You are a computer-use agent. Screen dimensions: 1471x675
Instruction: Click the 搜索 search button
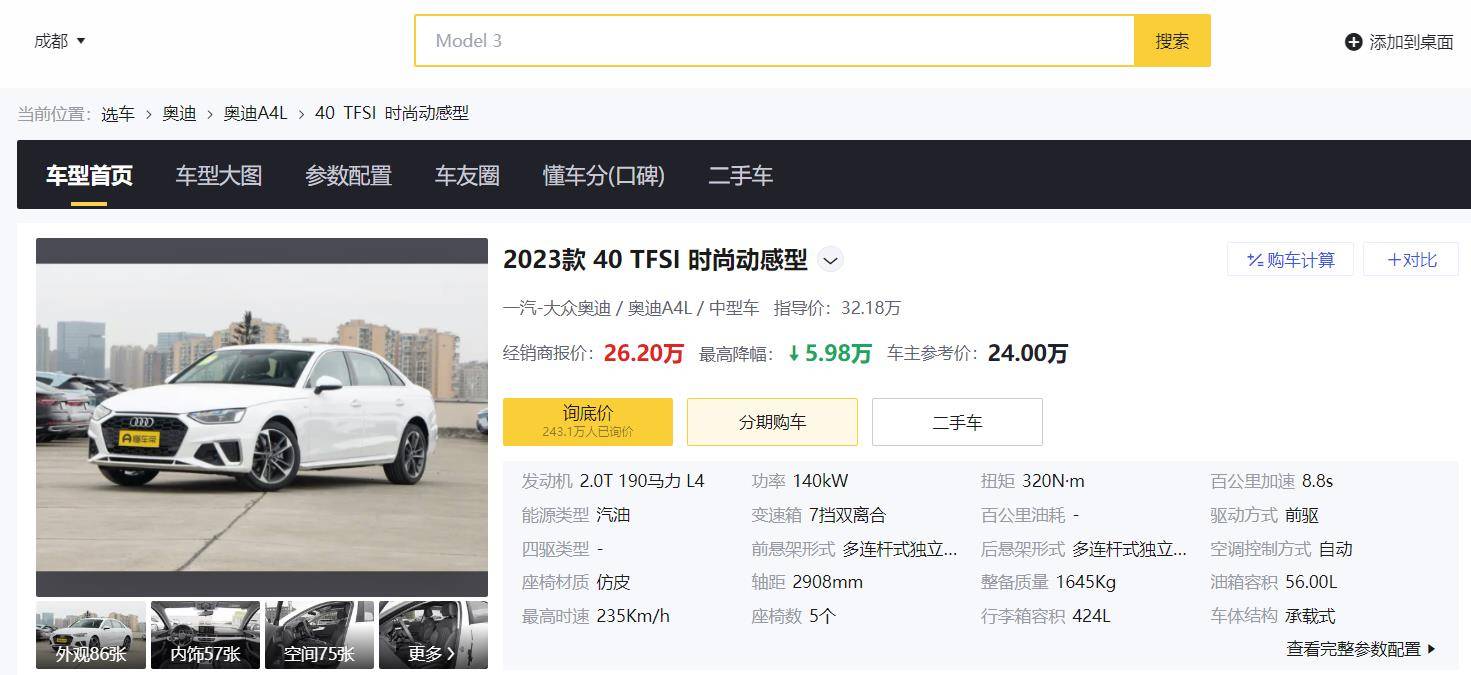click(1171, 41)
